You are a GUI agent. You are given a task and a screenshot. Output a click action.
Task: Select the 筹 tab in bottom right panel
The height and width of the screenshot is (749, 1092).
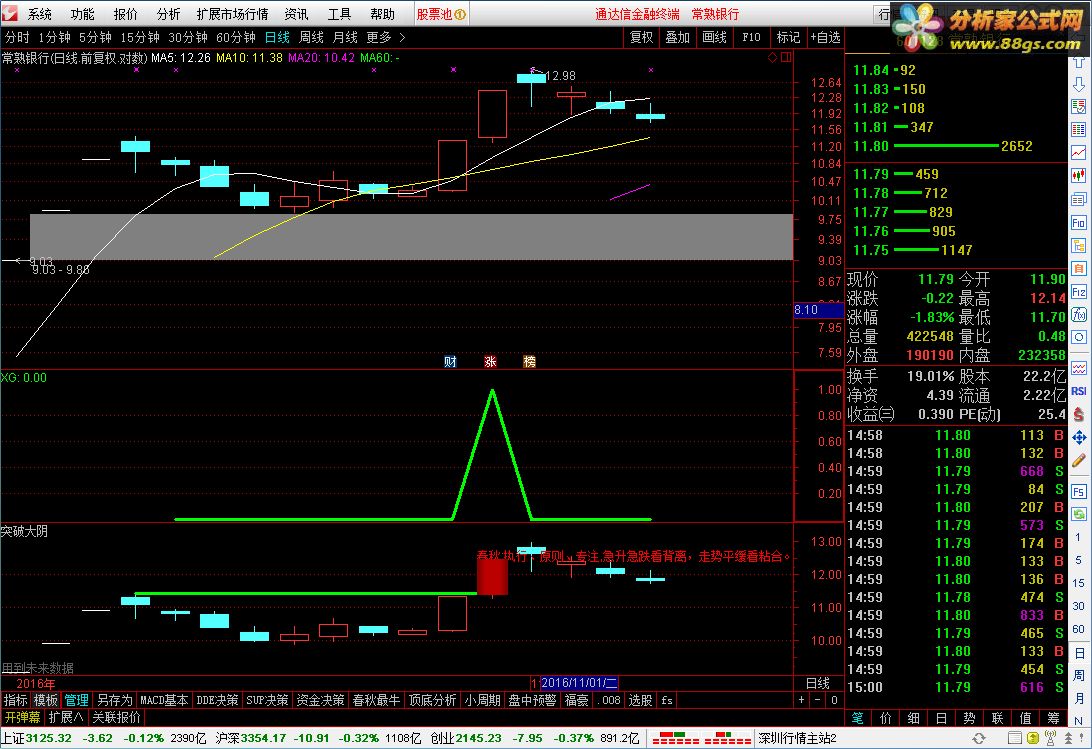1052,718
